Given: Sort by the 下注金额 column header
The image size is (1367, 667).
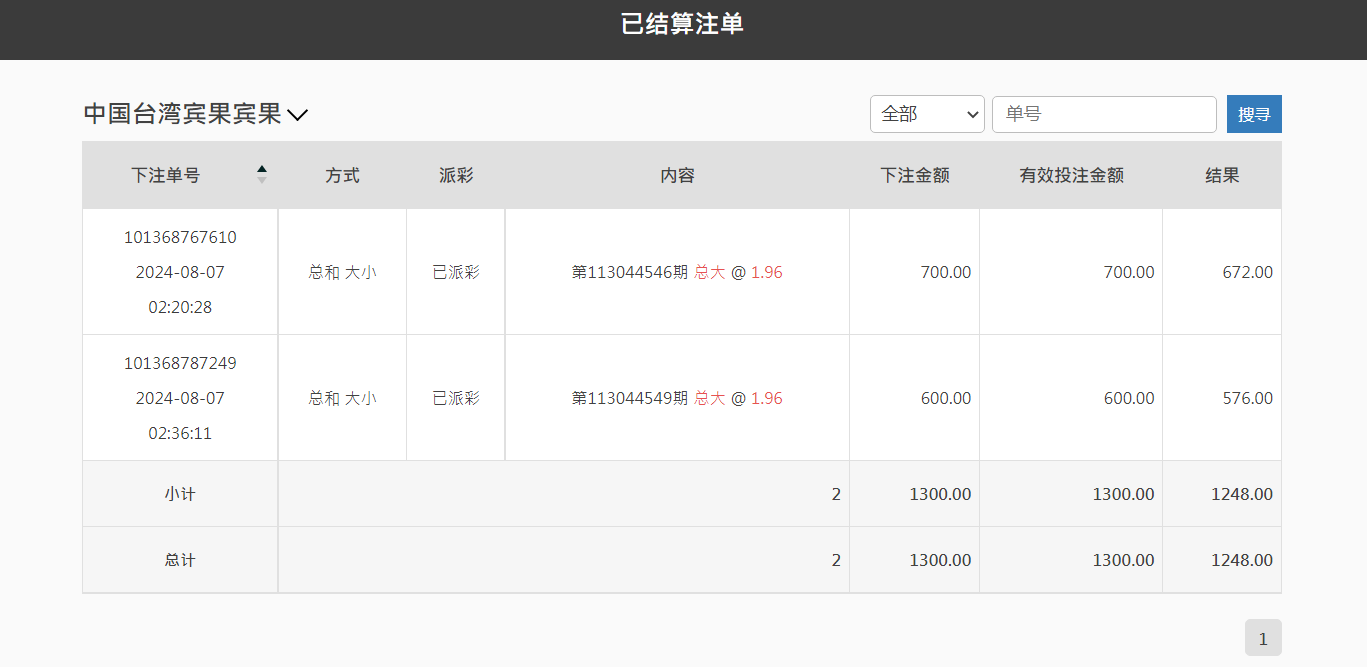Looking at the screenshot, I should tap(914, 175).
